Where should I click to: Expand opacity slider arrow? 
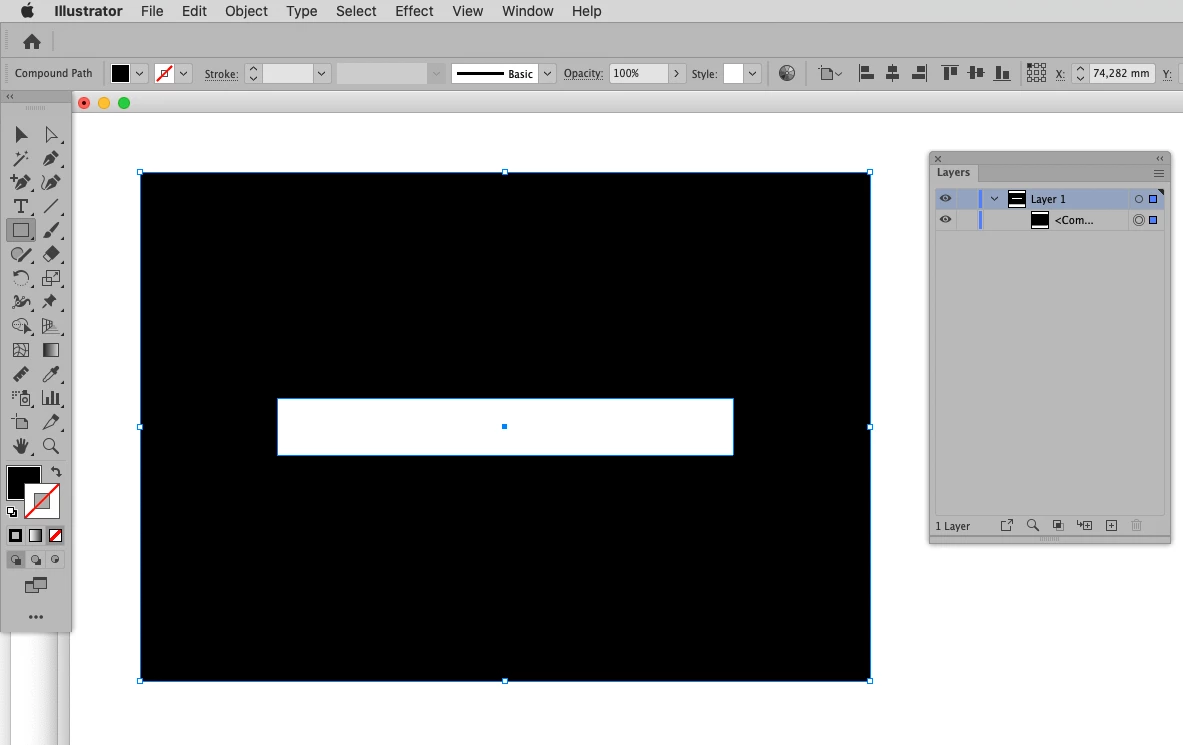coord(676,73)
